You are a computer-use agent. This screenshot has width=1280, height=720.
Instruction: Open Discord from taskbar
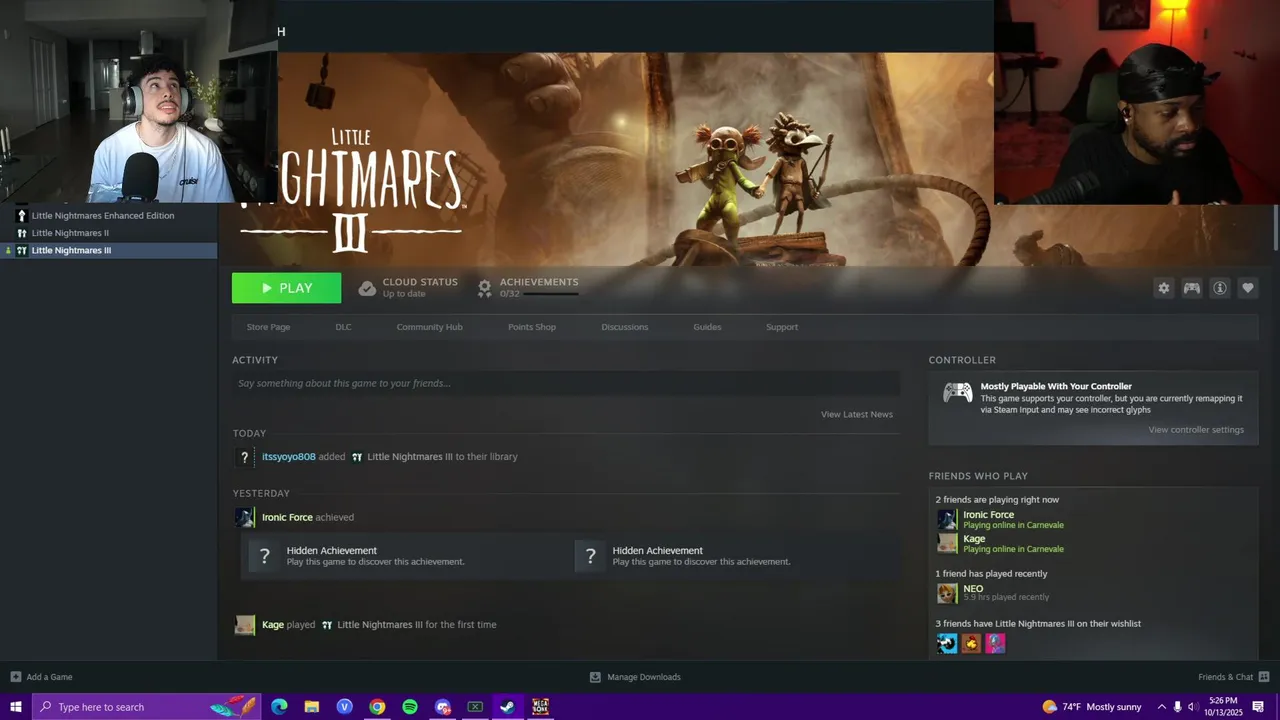point(443,707)
